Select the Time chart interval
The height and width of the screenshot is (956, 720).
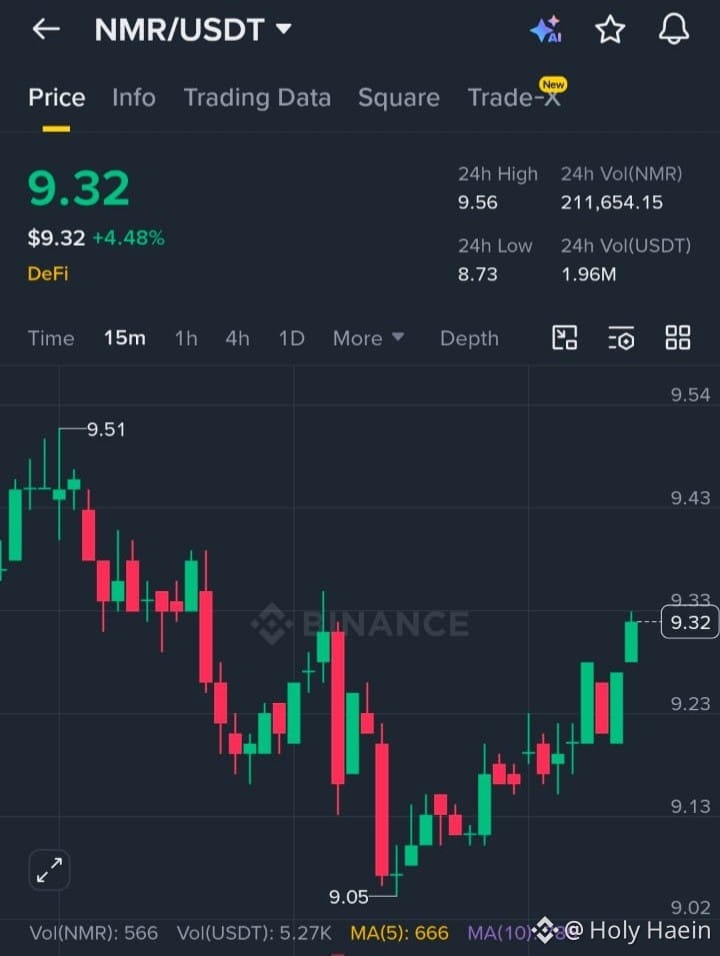[51, 338]
